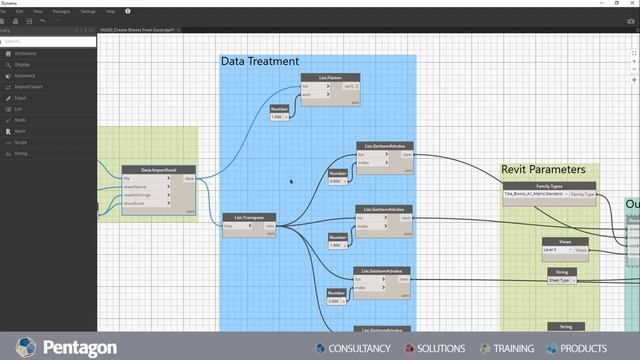Click the Revit category R icon
The height and width of the screenshot is (360, 640).
(8, 131)
